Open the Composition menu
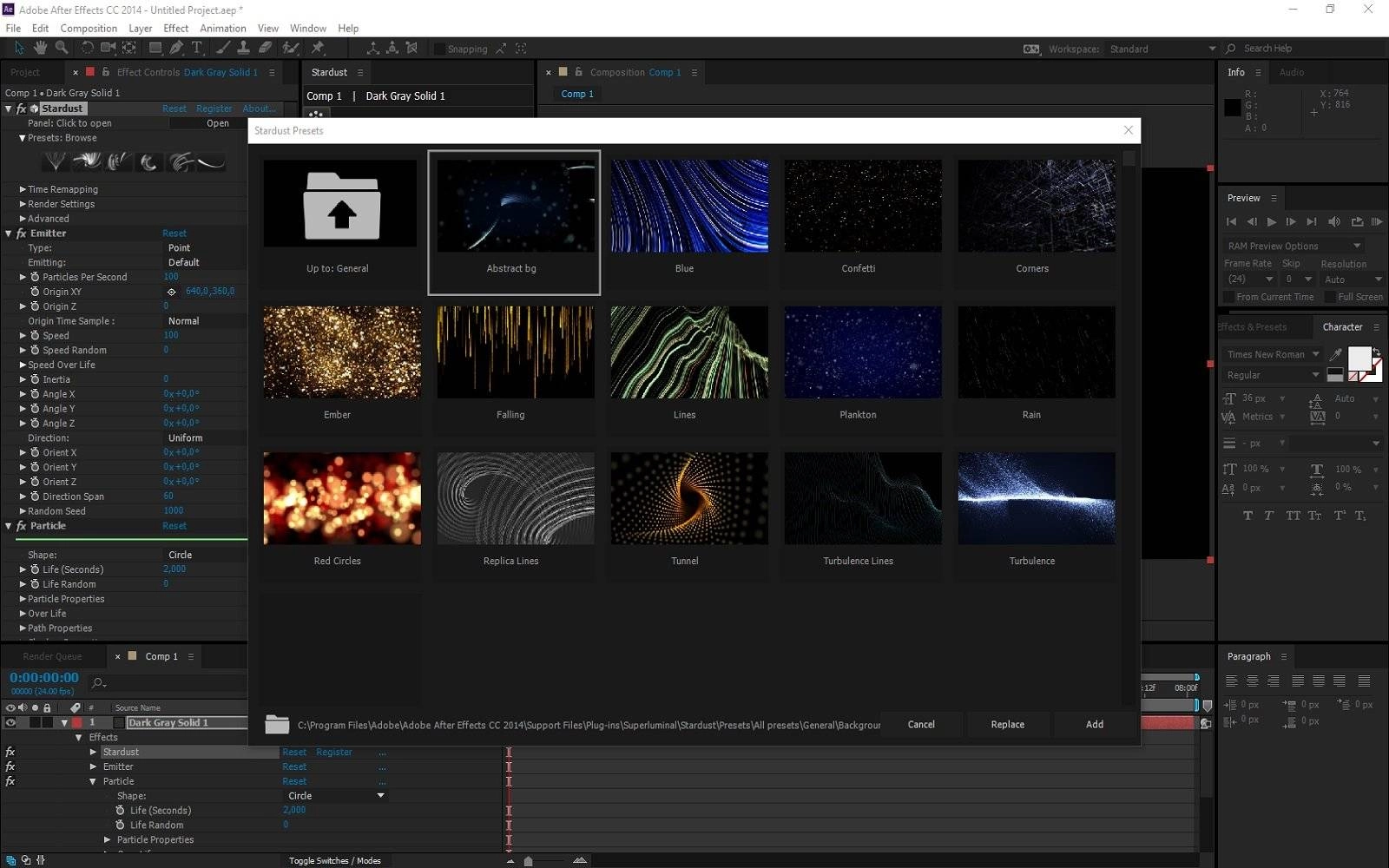1389x868 pixels. (x=89, y=28)
